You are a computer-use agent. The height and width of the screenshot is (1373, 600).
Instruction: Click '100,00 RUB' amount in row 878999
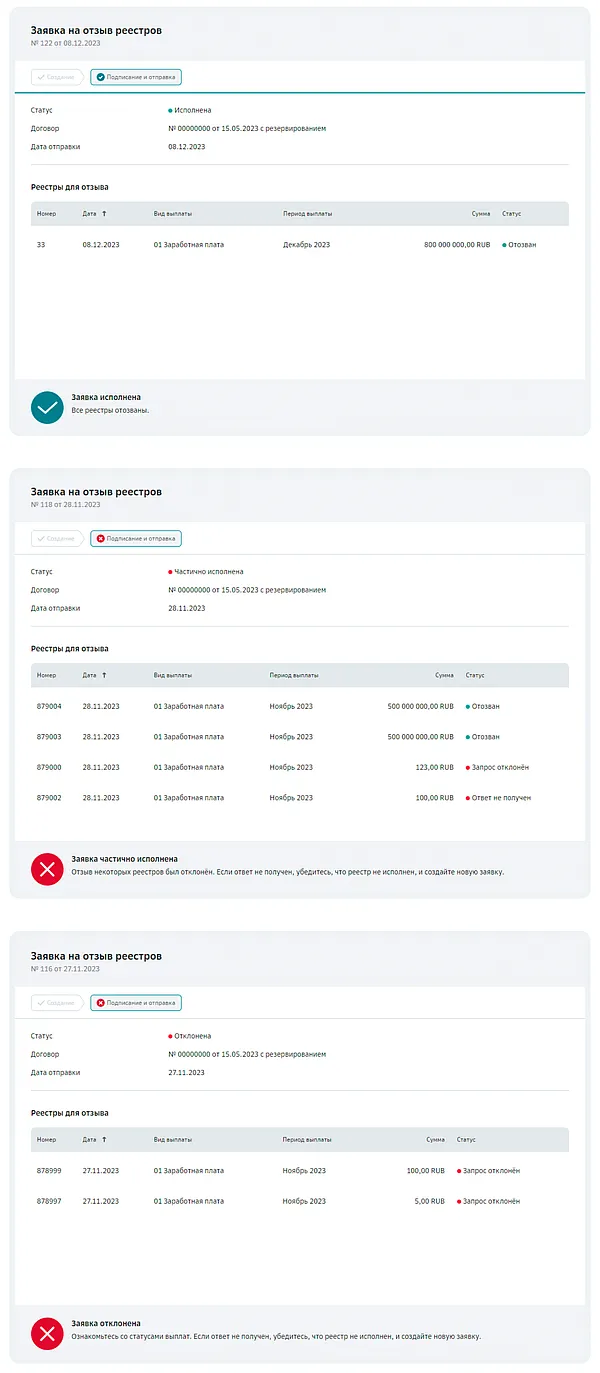pos(426,1170)
